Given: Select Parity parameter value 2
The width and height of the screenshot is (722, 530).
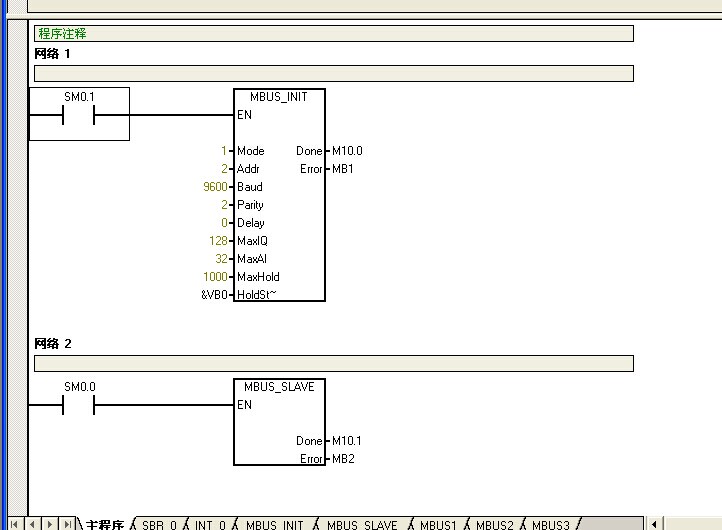Looking at the screenshot, I should (x=224, y=205).
